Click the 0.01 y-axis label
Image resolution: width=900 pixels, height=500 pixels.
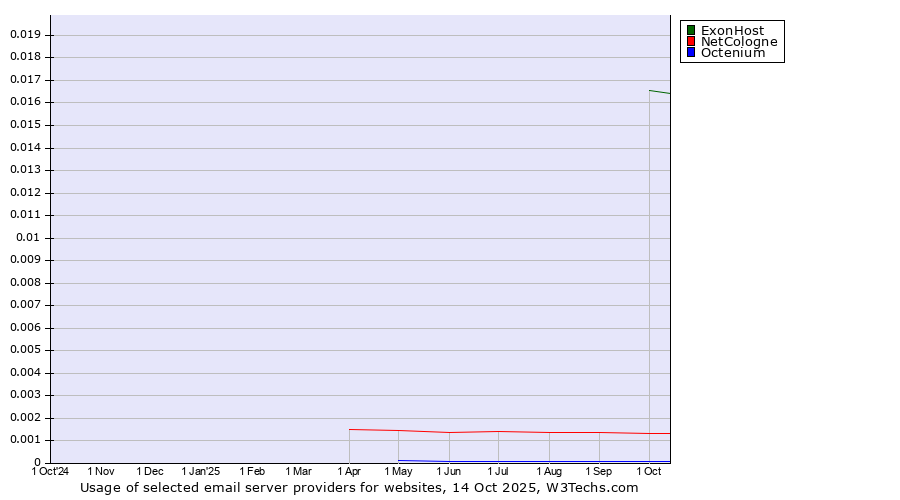28,237
